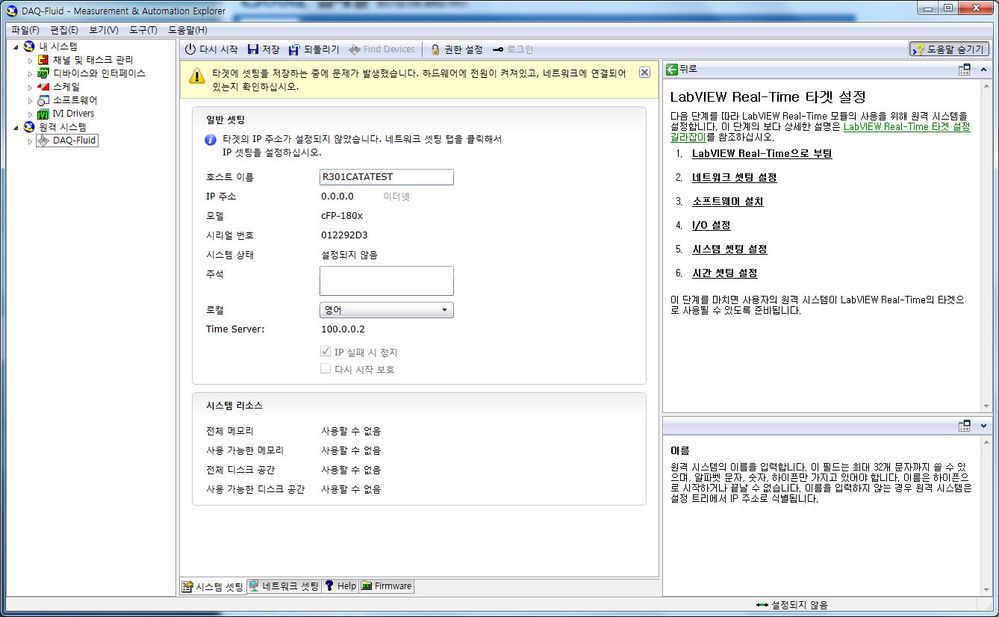Open the 보기(V) menu
The image size is (999, 617).
point(103,30)
